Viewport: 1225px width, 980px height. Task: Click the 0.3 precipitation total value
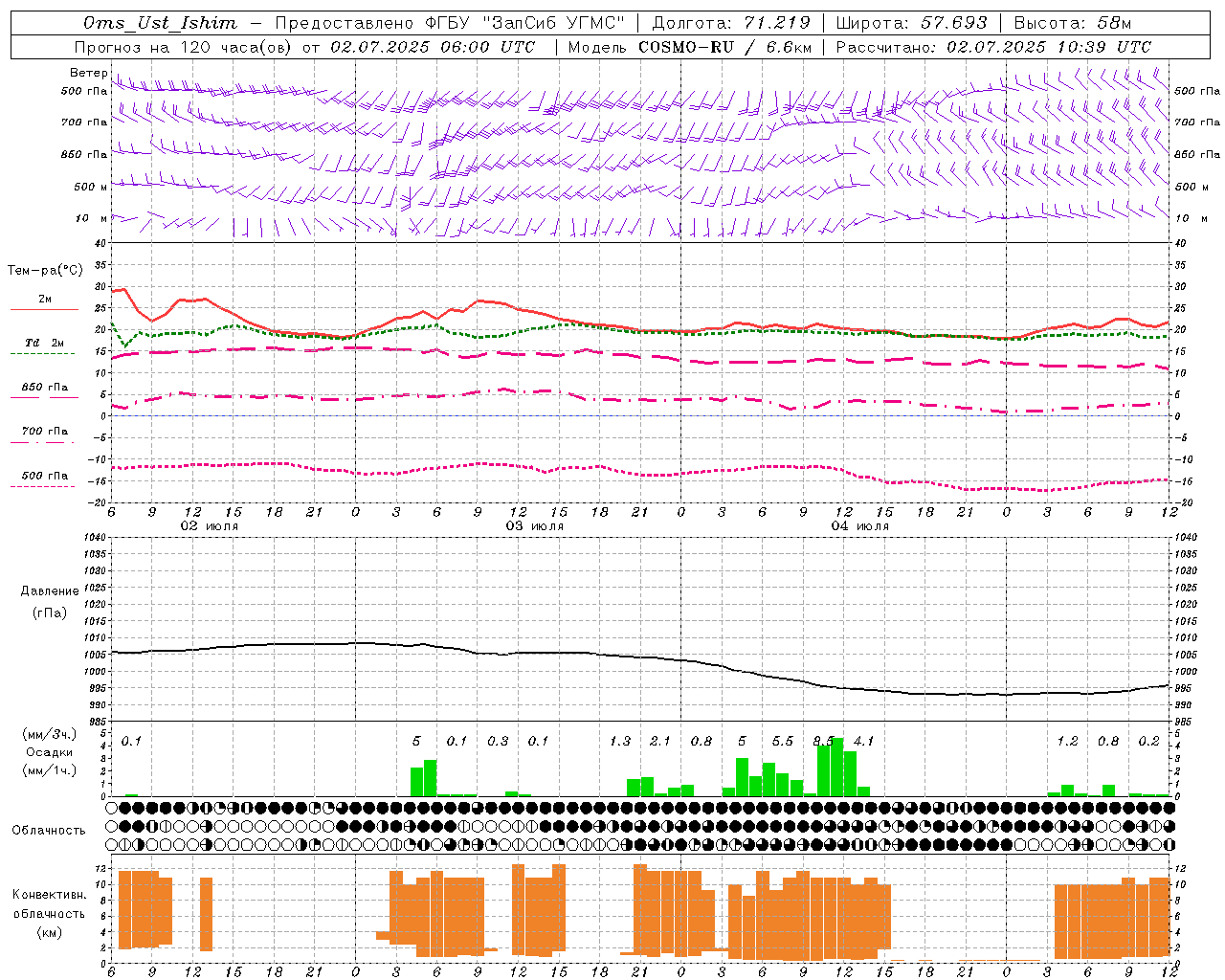[x=498, y=741]
